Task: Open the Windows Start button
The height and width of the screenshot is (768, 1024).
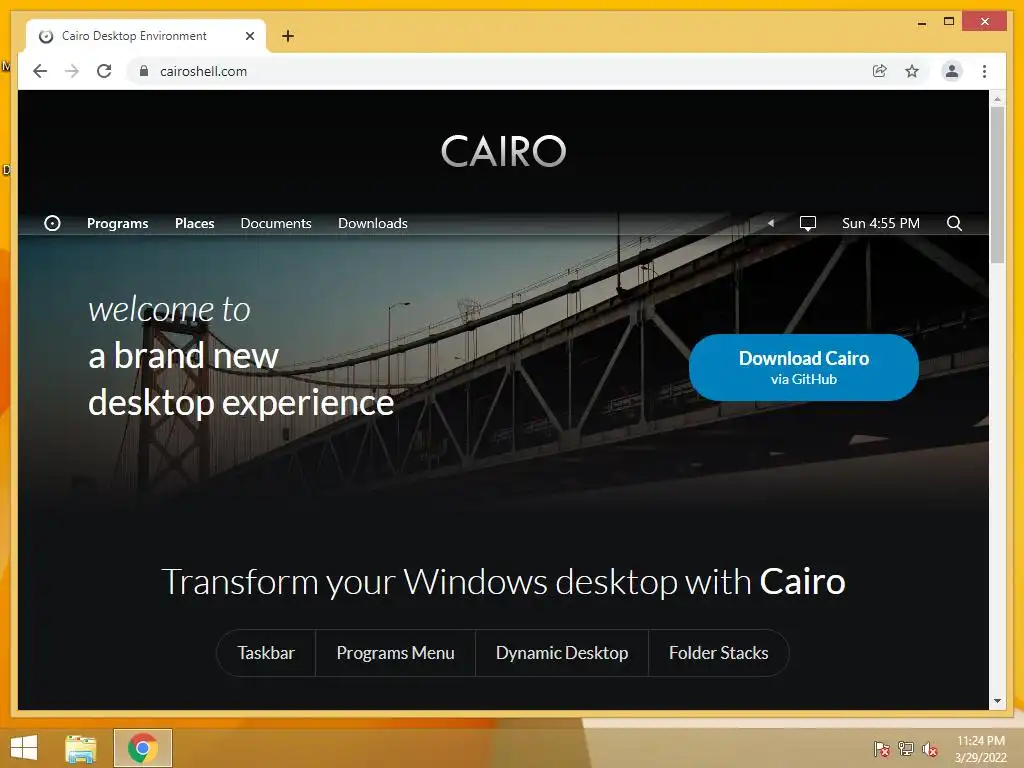Action: pos(24,748)
